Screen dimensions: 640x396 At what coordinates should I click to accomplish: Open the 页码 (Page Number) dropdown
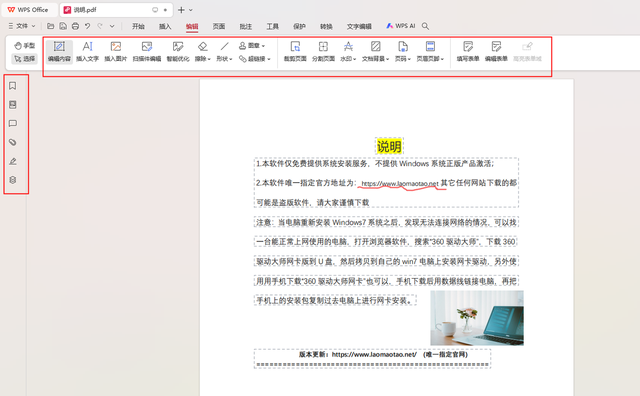pos(403,51)
